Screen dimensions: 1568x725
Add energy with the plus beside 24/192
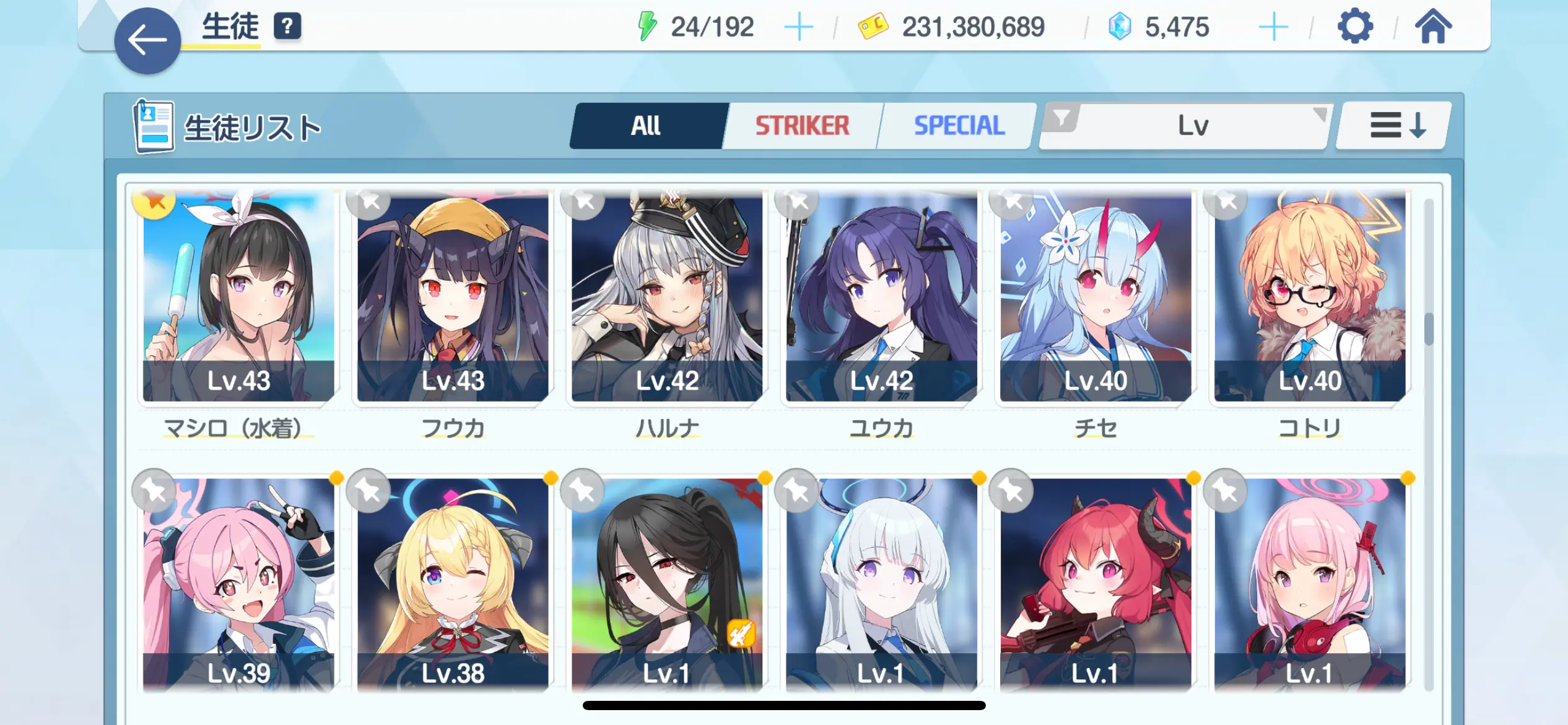click(x=799, y=27)
